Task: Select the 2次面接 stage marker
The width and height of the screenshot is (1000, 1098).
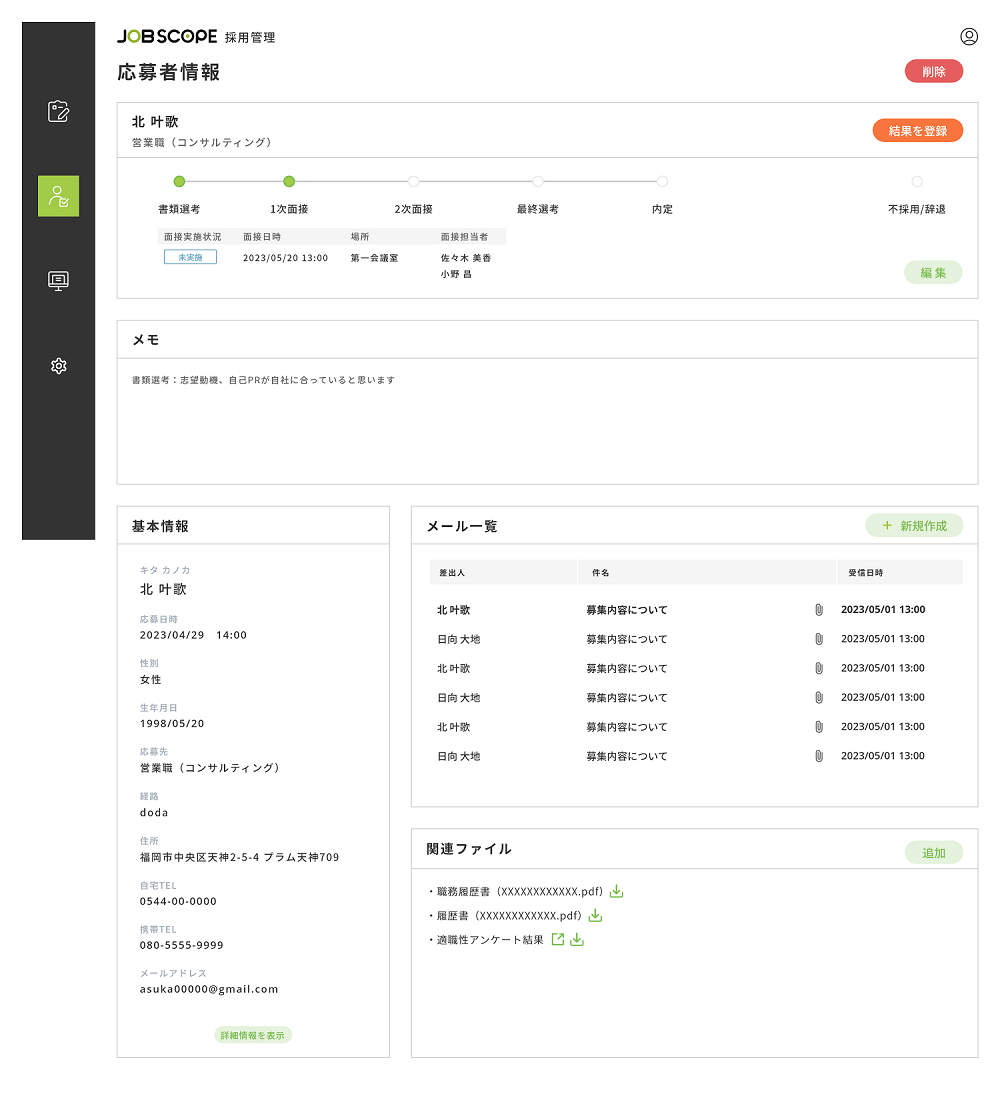Action: (414, 181)
